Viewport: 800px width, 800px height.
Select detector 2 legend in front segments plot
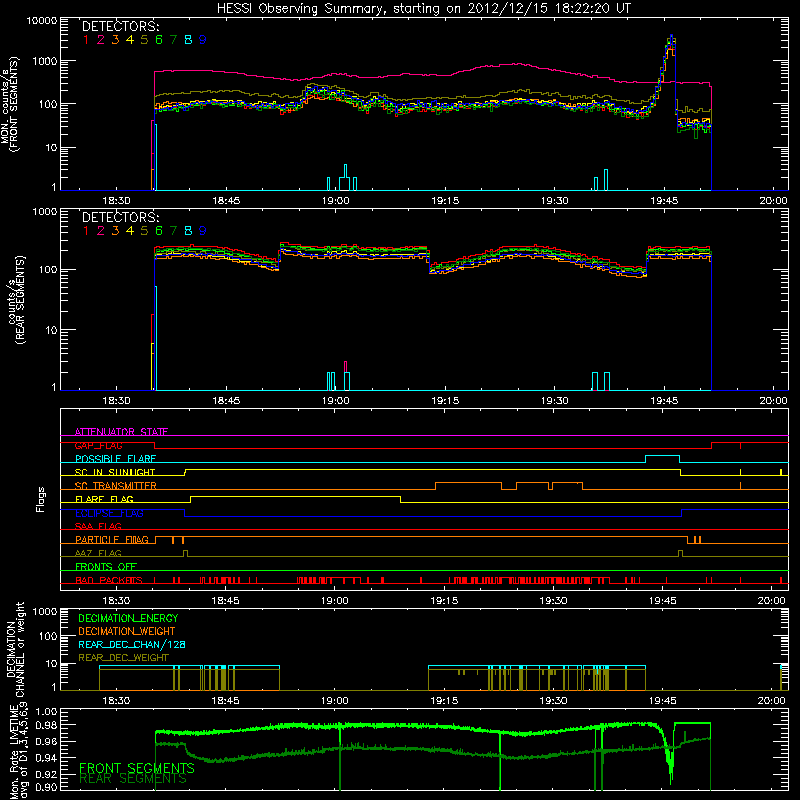pyautogui.click(x=101, y=39)
